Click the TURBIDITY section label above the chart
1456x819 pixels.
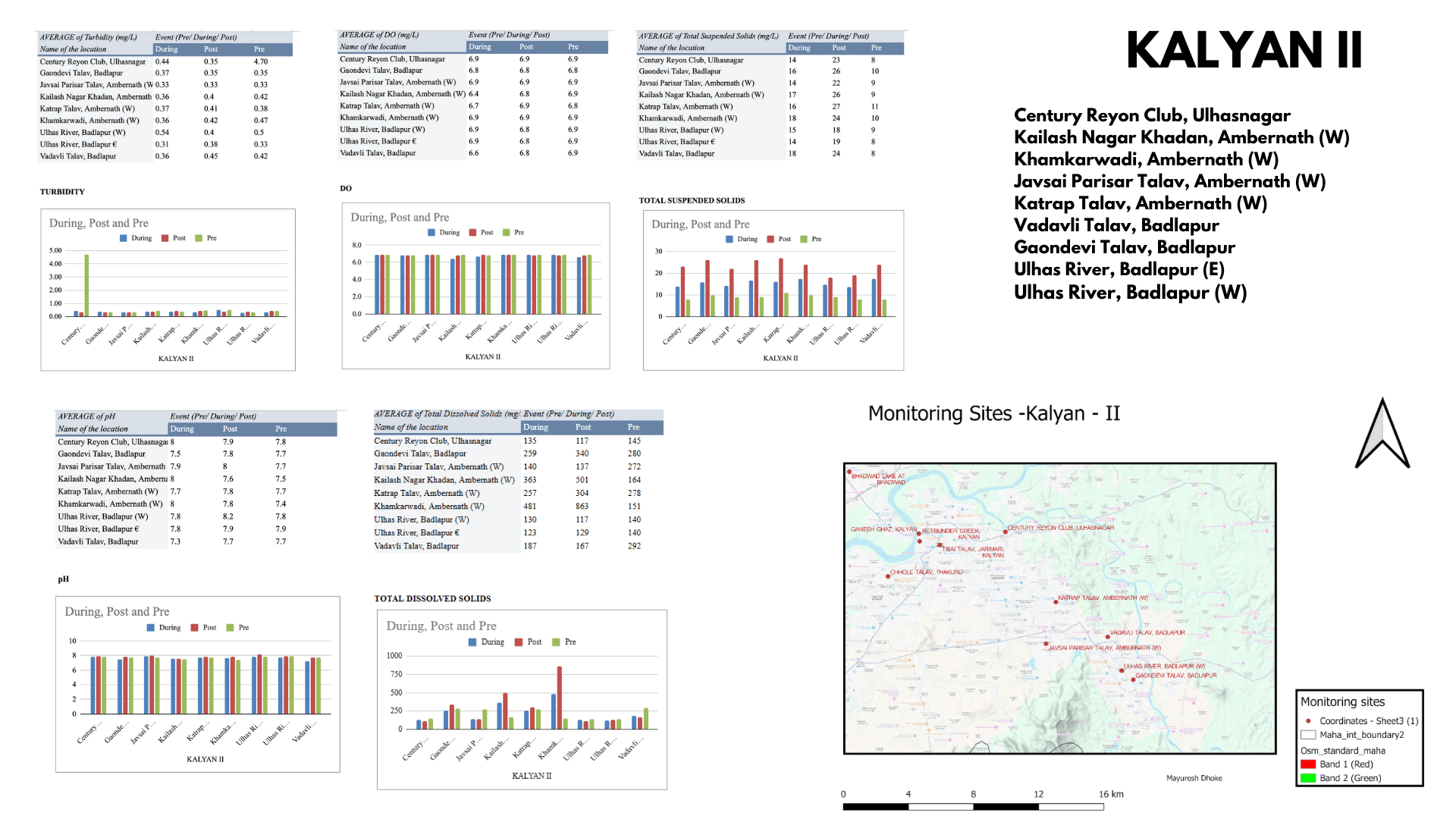[62, 192]
